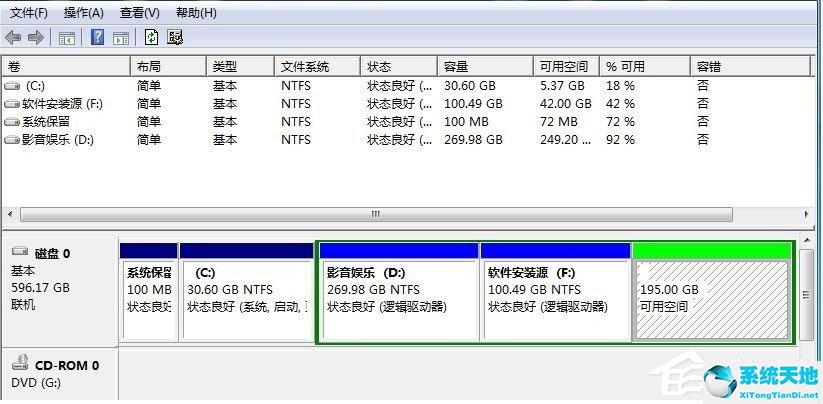The width and height of the screenshot is (823, 404).
Task: Click 269.98 GB capacity cell in volume list
Action: point(473,140)
